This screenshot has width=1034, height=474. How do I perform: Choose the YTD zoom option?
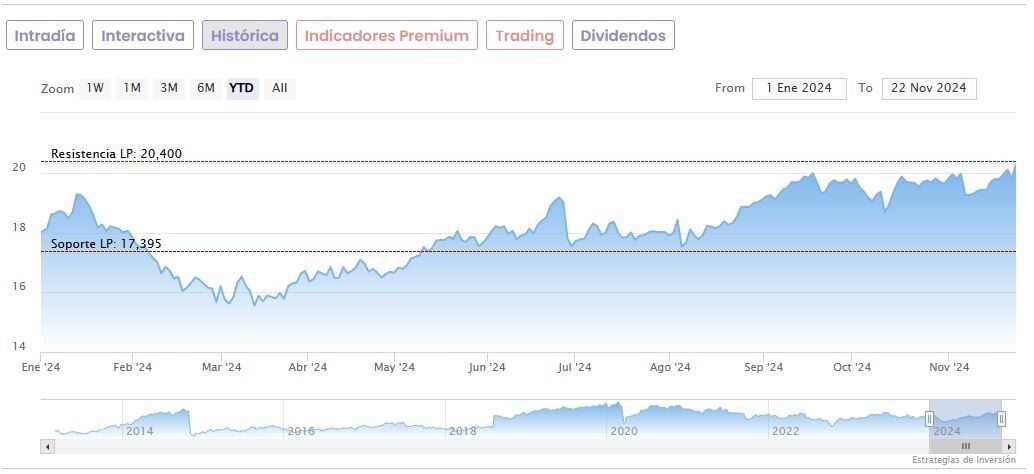[x=242, y=88]
